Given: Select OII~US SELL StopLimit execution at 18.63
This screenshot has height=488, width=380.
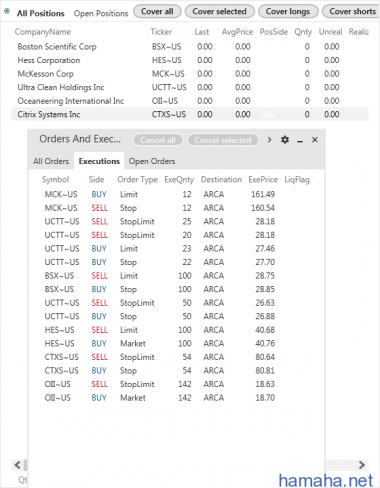Looking at the screenshot, I should (177, 384).
